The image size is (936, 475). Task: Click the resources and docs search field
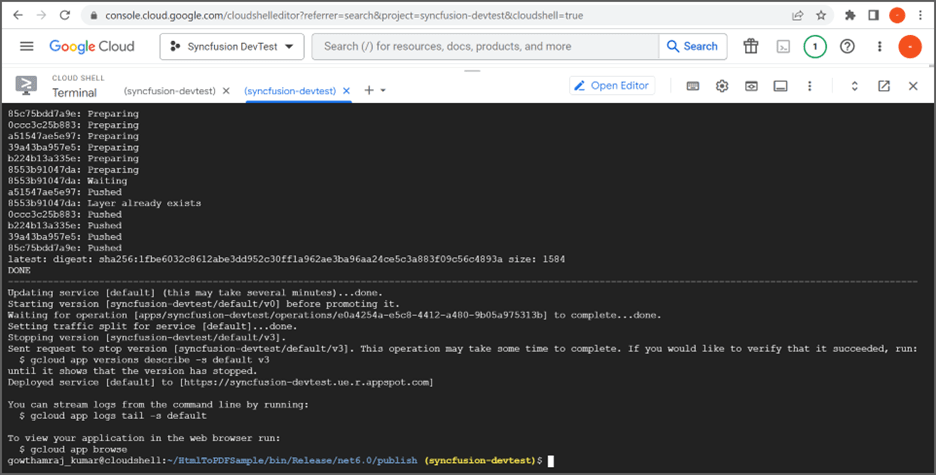click(x=485, y=47)
